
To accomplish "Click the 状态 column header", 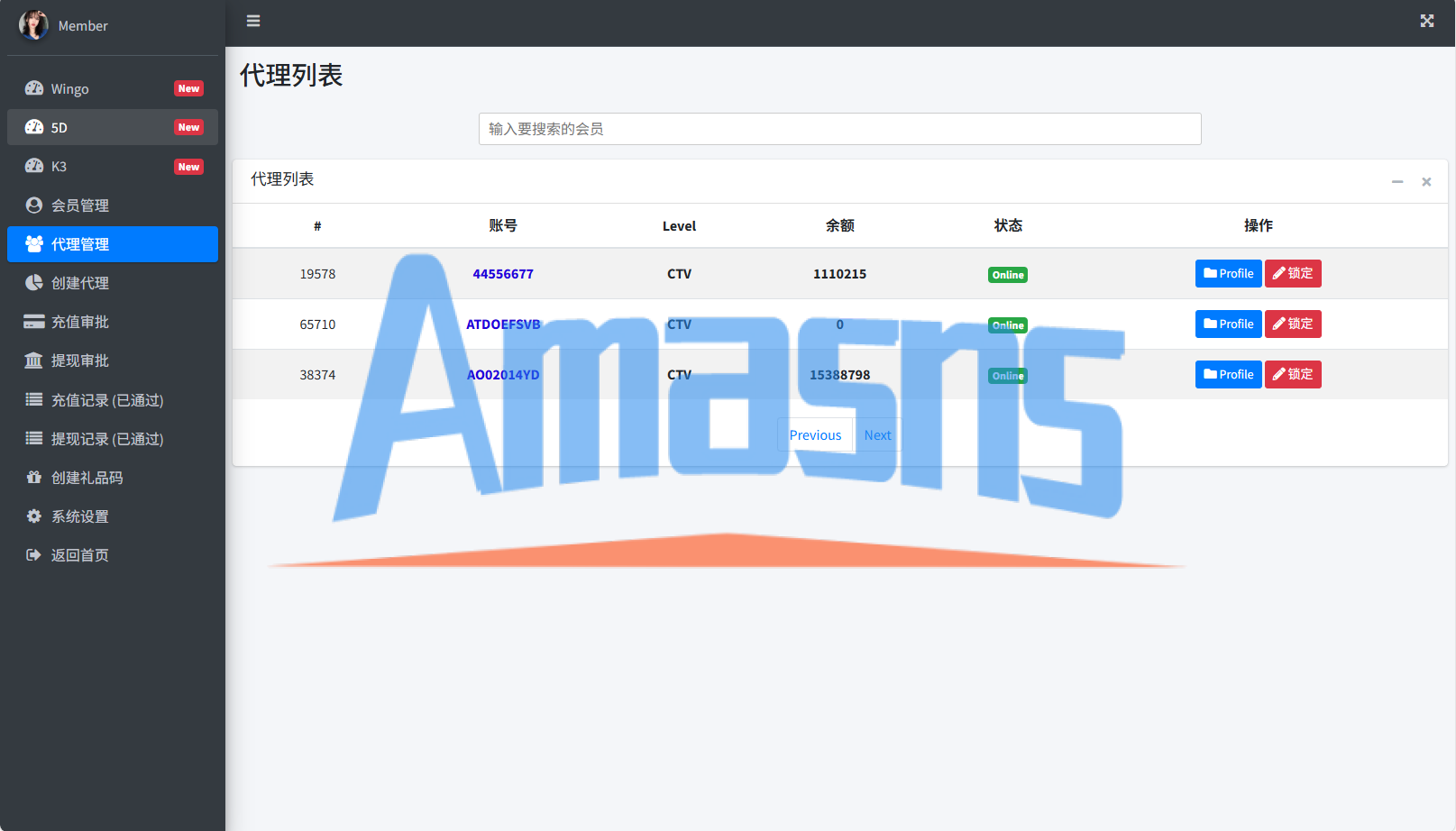I will pos(1008,225).
